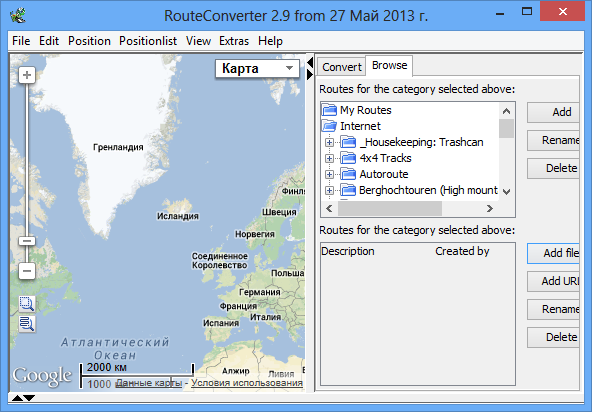This screenshot has width=592, height=412.
Task: Click the Add file button
Action: 553,253
